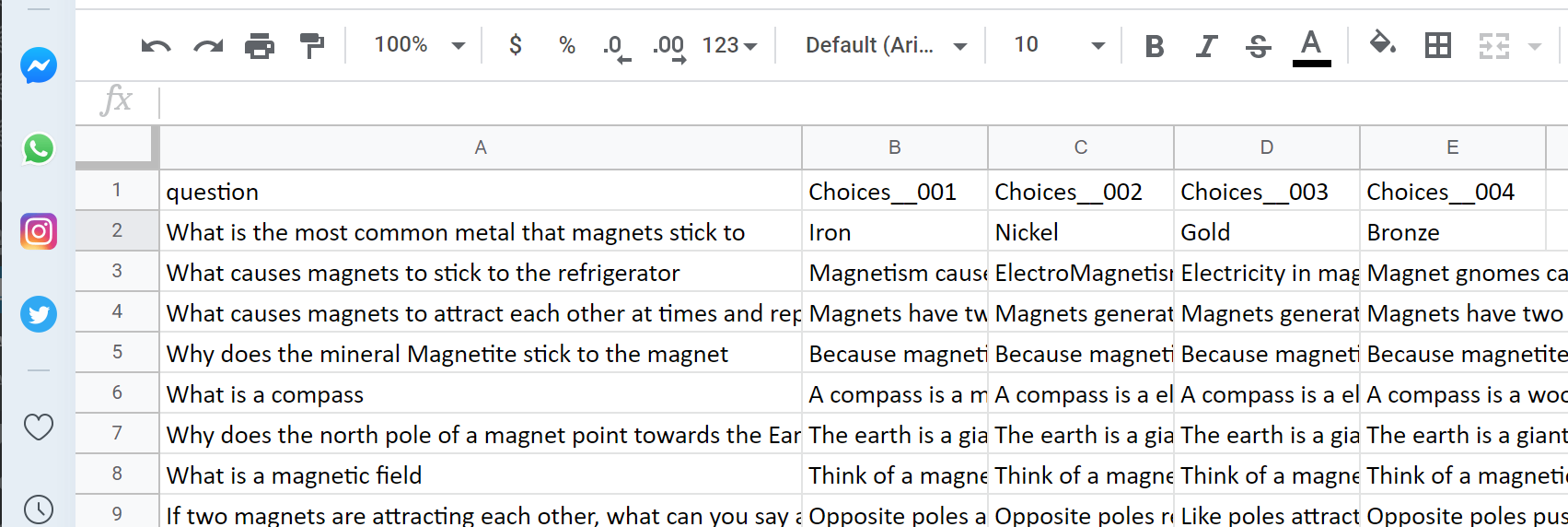This screenshot has width=1568, height=527.
Task: Decrease decimal places button
Action: (616, 47)
